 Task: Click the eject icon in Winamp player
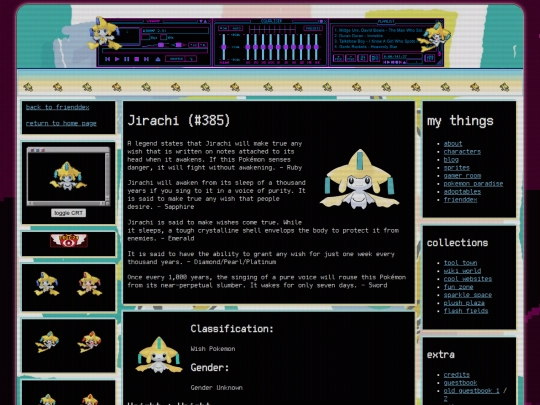pyautogui.click(x=158, y=59)
